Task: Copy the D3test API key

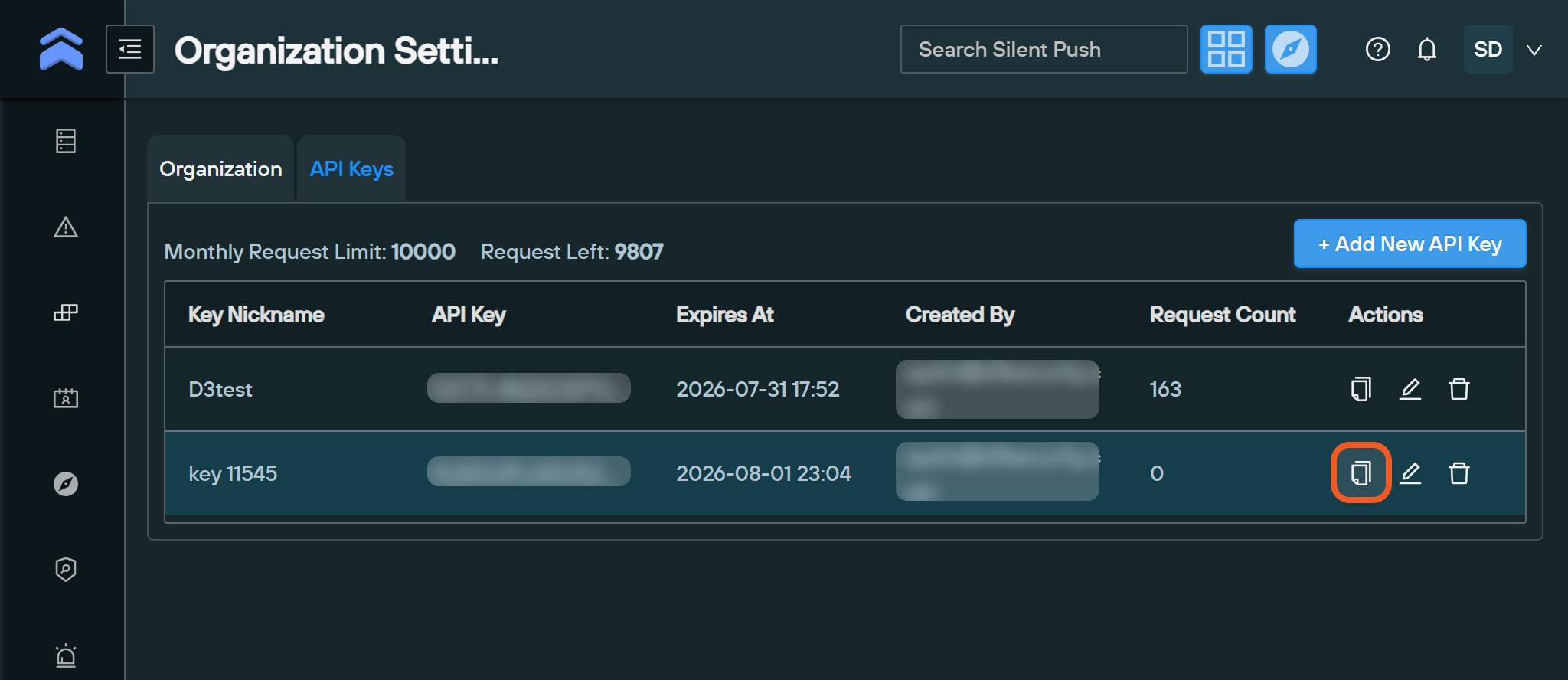Action: tap(1361, 389)
